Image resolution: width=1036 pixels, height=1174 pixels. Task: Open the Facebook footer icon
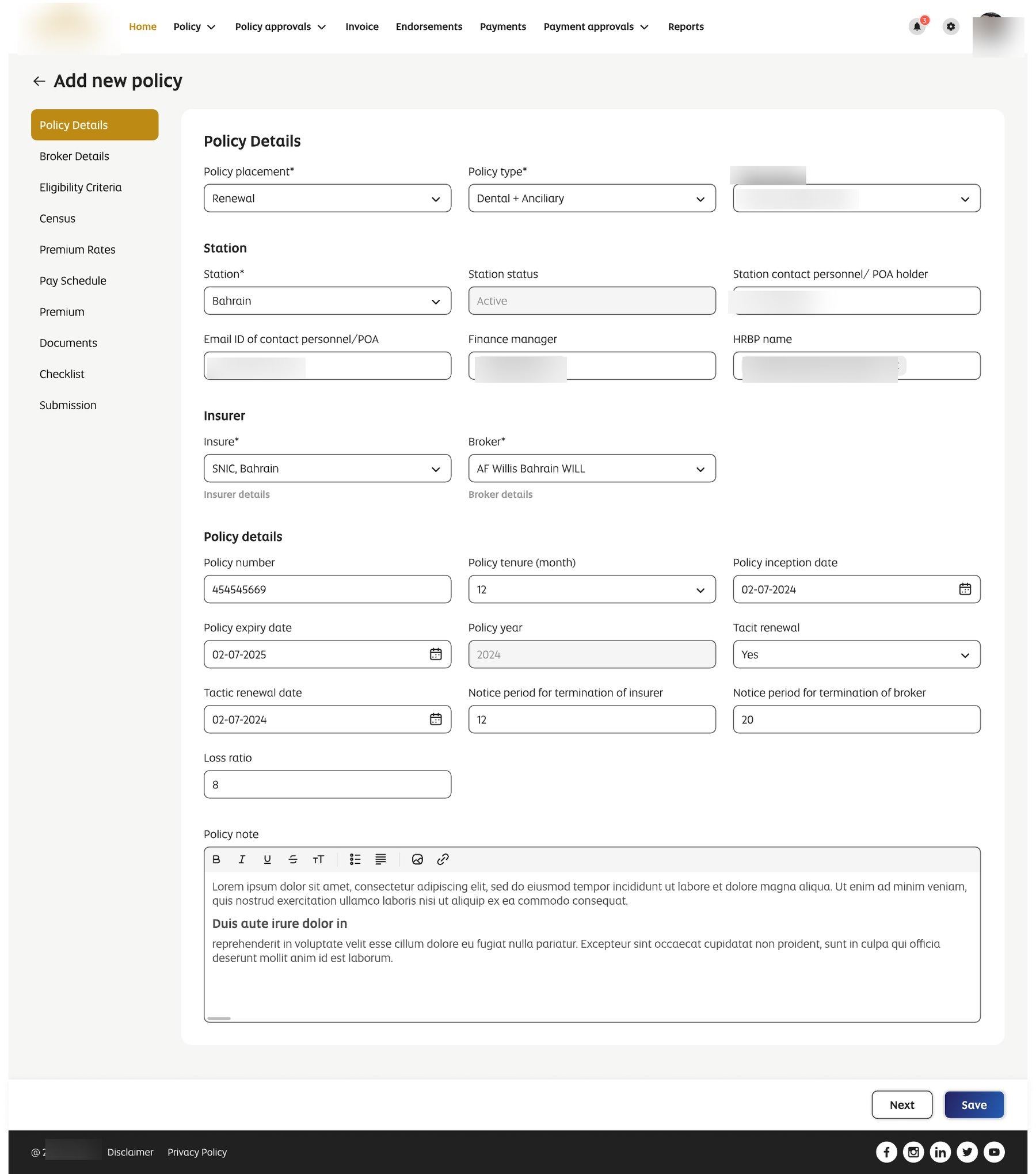[886, 1152]
